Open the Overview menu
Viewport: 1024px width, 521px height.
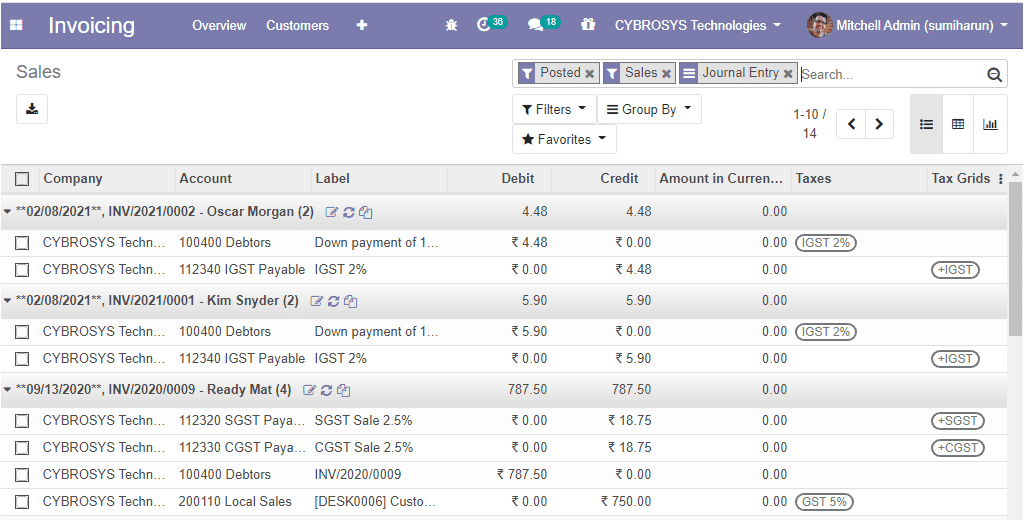pyautogui.click(x=219, y=25)
